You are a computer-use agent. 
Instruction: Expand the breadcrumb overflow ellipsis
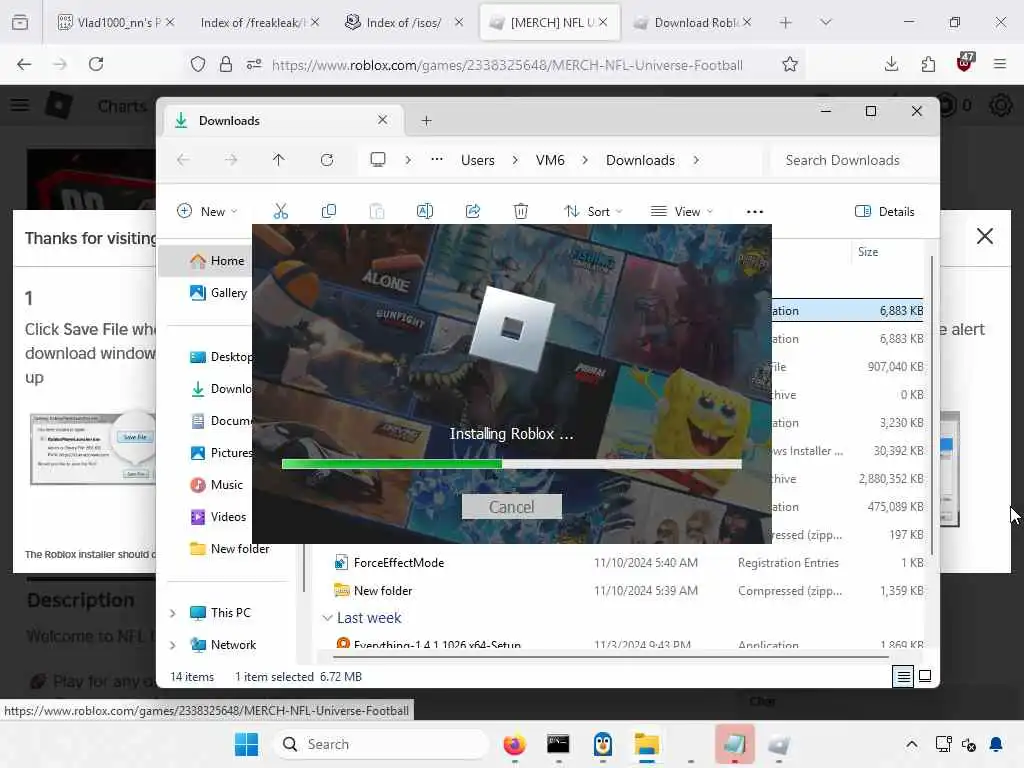pyautogui.click(x=437, y=160)
